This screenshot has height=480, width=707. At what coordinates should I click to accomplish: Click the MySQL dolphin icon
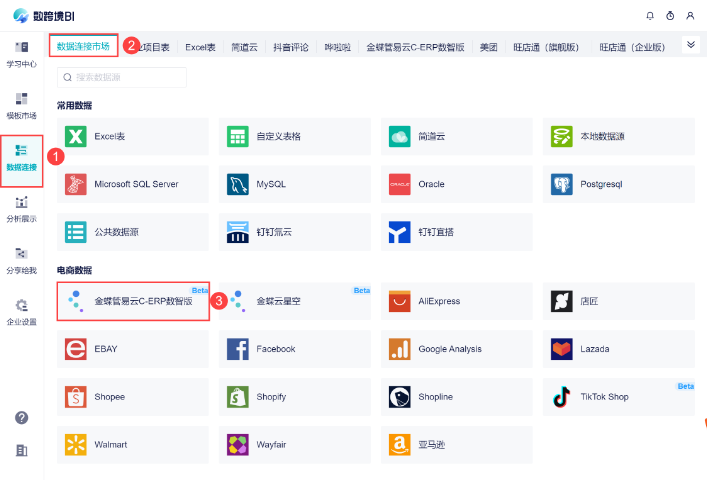[x=238, y=184]
